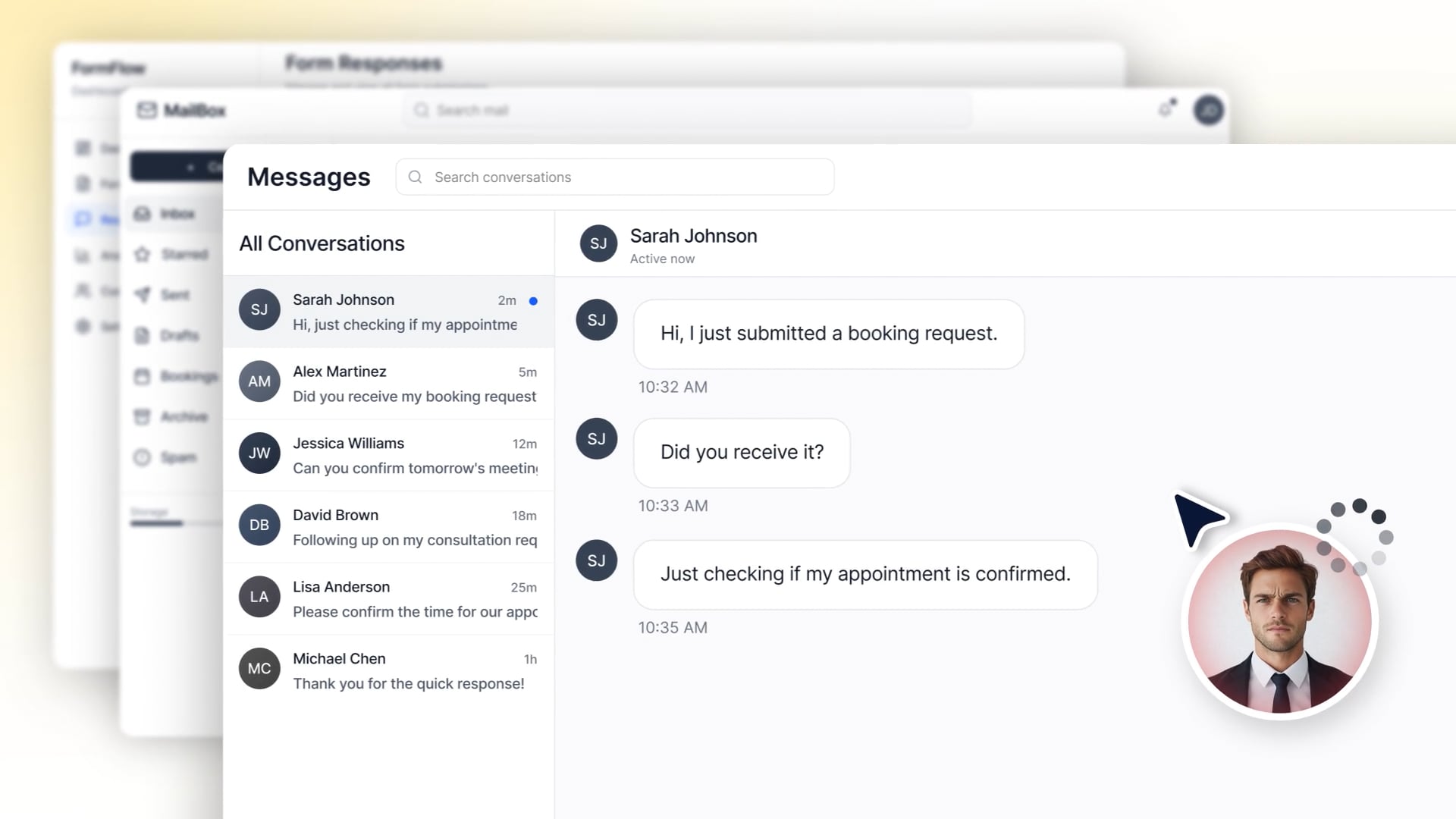Click the Archive box icon in MailBox
Image resolution: width=1456 pixels, height=819 pixels.
click(143, 416)
